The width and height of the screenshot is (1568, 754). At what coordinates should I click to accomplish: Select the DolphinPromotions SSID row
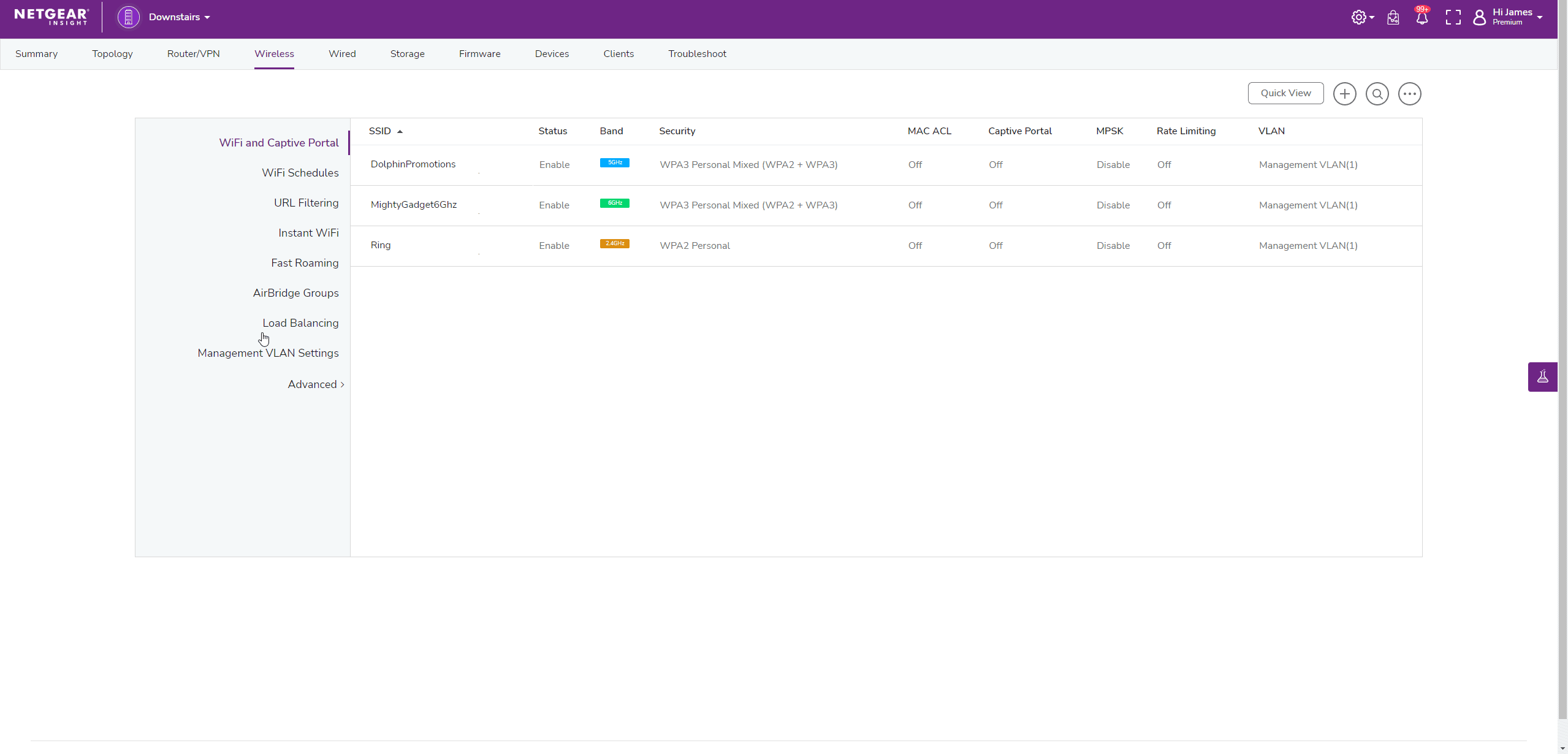[413, 164]
